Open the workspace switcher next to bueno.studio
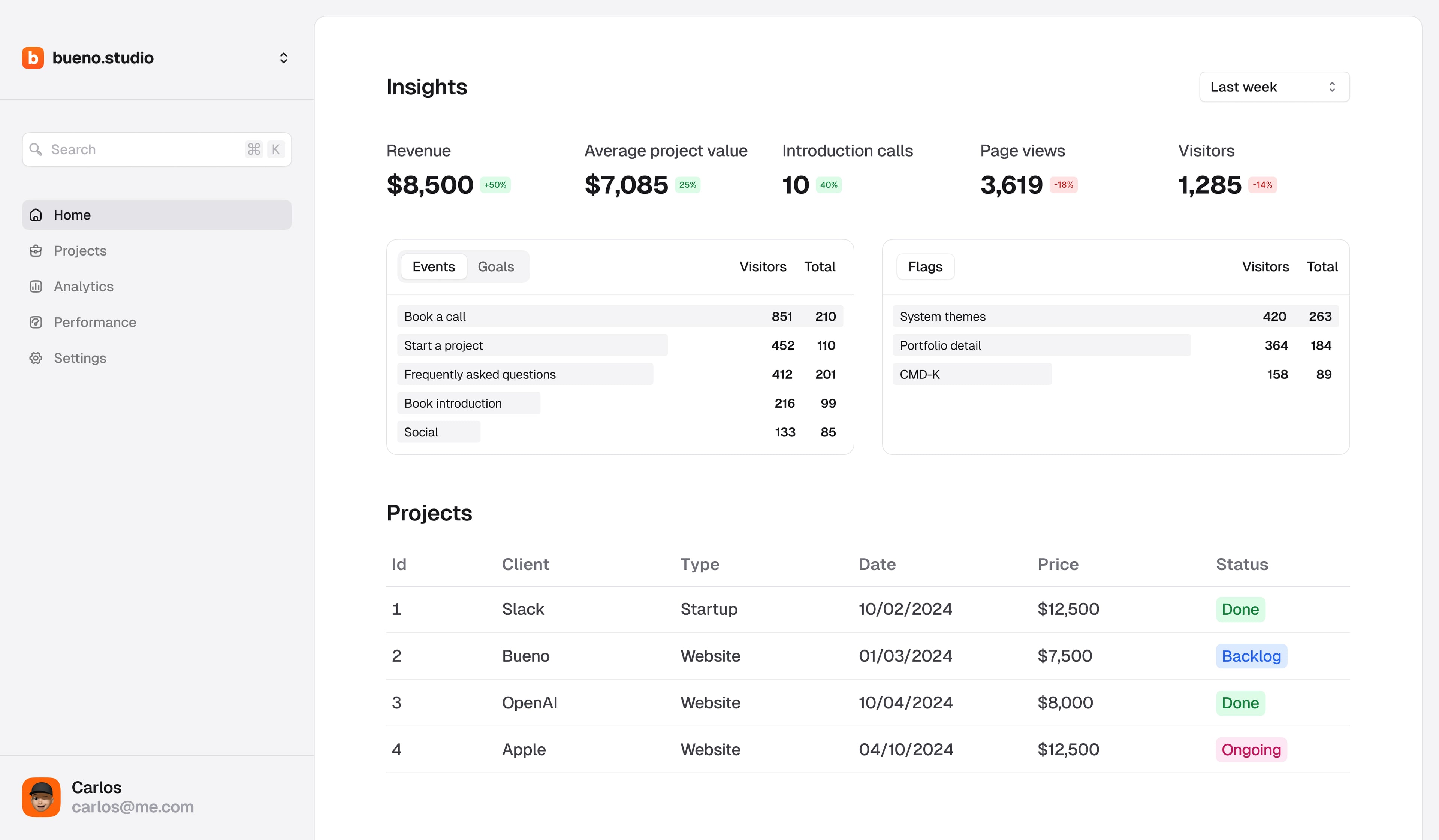Image resolution: width=1439 pixels, height=840 pixels. point(283,57)
